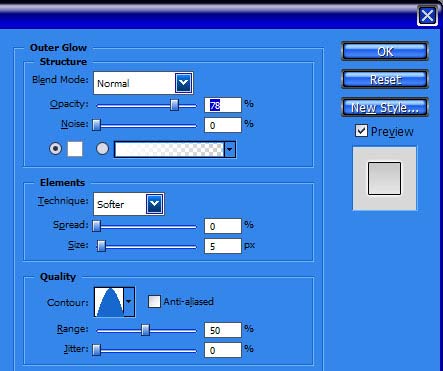Click the Contour curve thumbnail

tap(109, 302)
